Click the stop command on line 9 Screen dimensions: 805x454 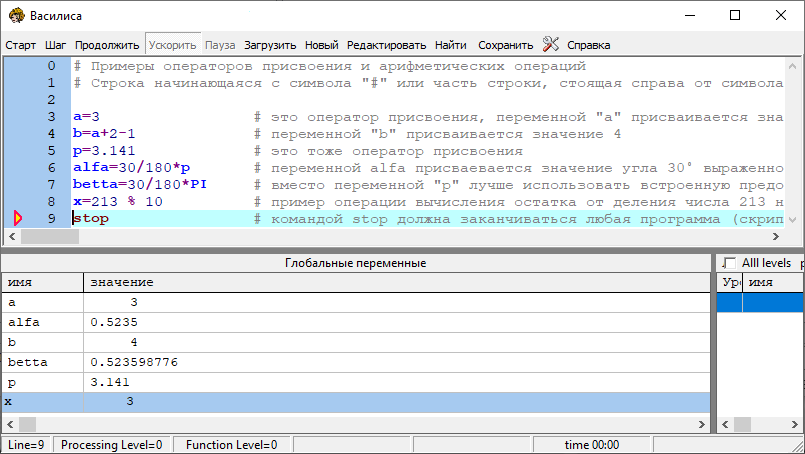(90, 218)
